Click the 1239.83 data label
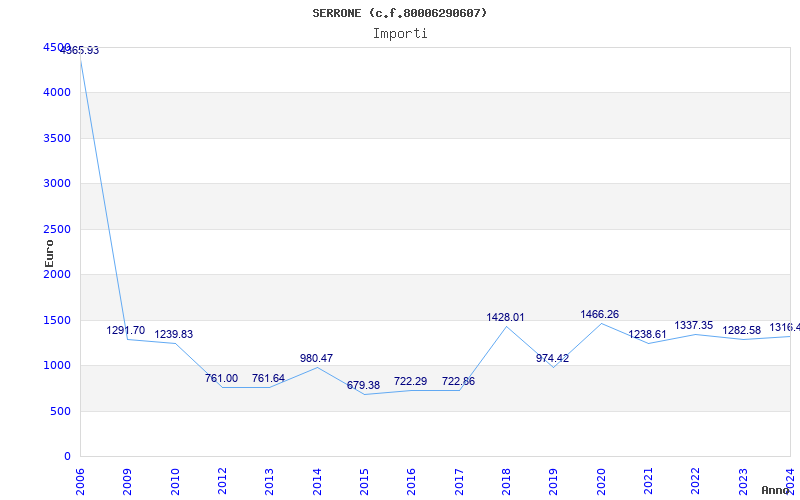The image size is (800, 500). 173,334
